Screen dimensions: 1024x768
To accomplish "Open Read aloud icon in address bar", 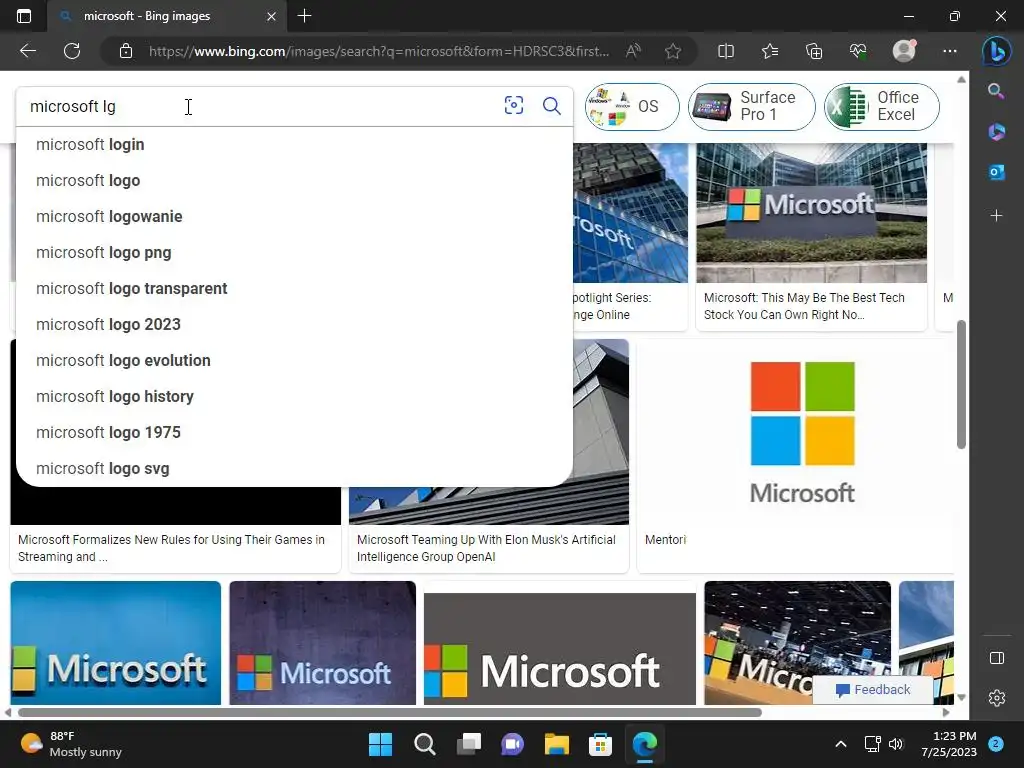I will pyautogui.click(x=633, y=51).
